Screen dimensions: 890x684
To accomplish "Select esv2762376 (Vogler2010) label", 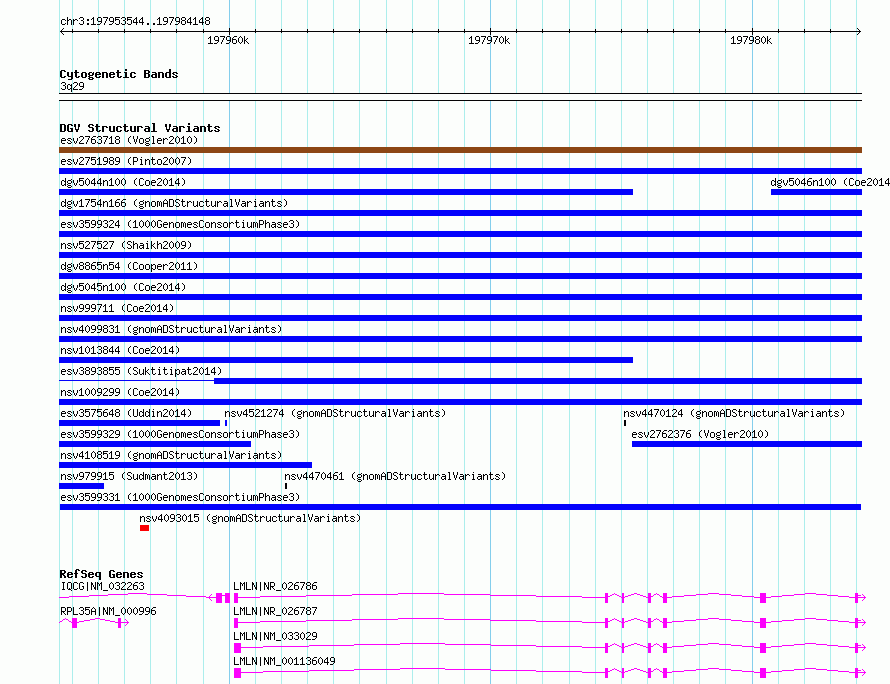I will (x=700, y=434).
